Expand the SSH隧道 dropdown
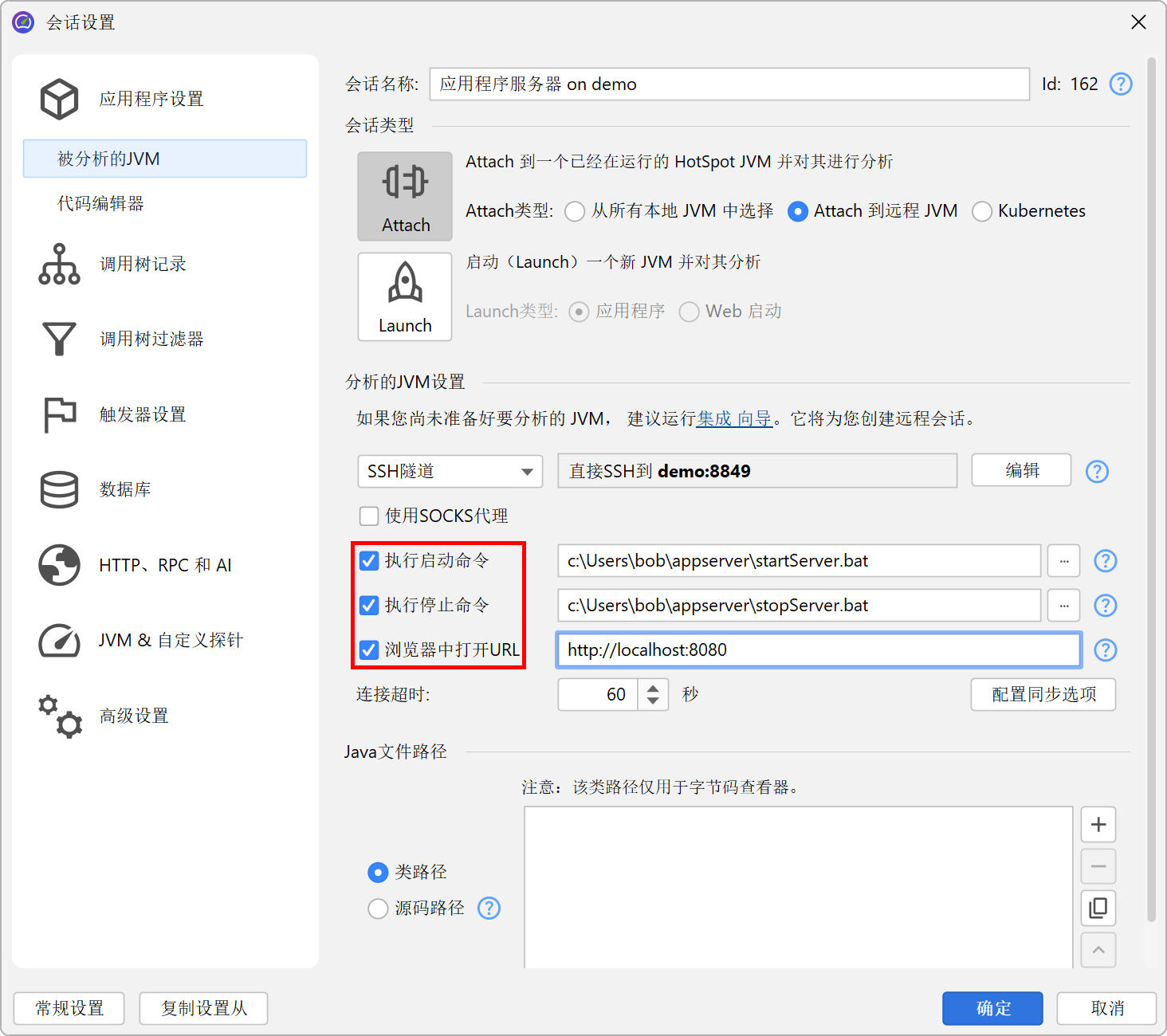Screen dimensions: 1167x1036 [450, 471]
